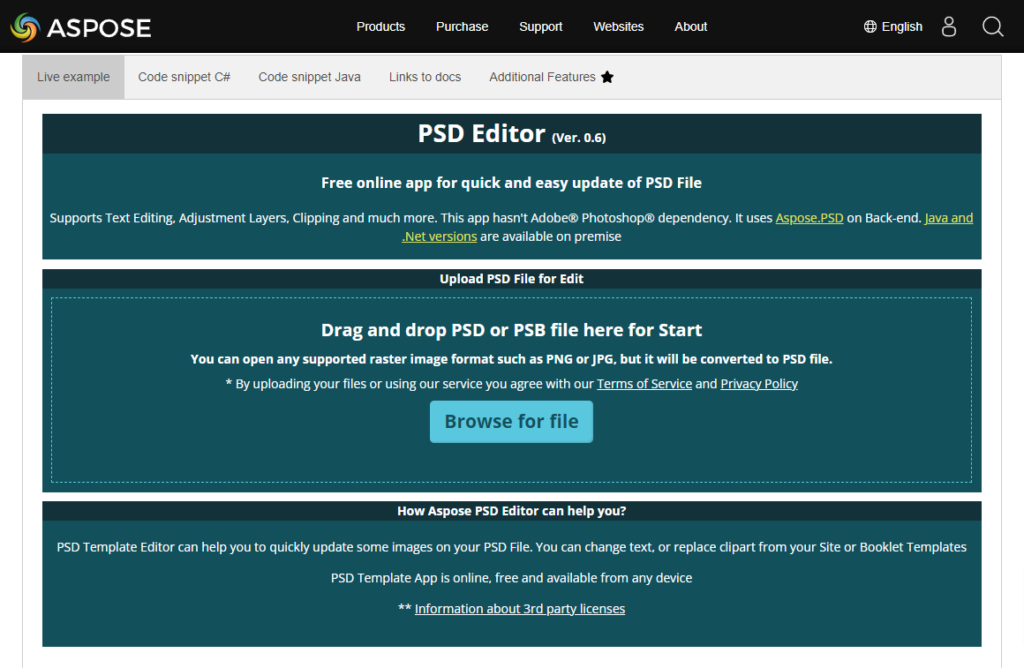Open the Aspose.PSD link

coord(809,217)
